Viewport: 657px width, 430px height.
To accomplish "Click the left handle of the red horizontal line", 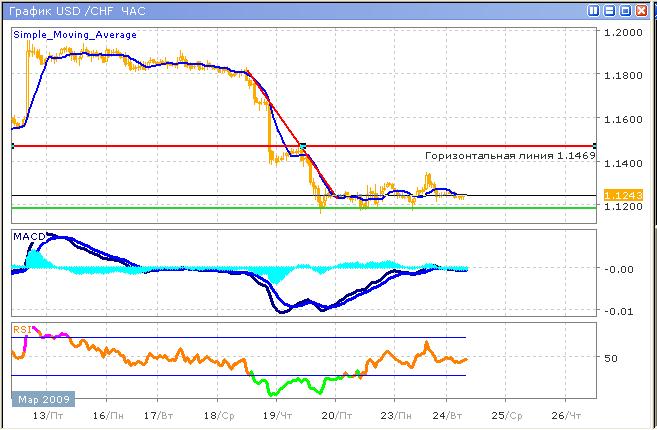I will [x=13, y=146].
